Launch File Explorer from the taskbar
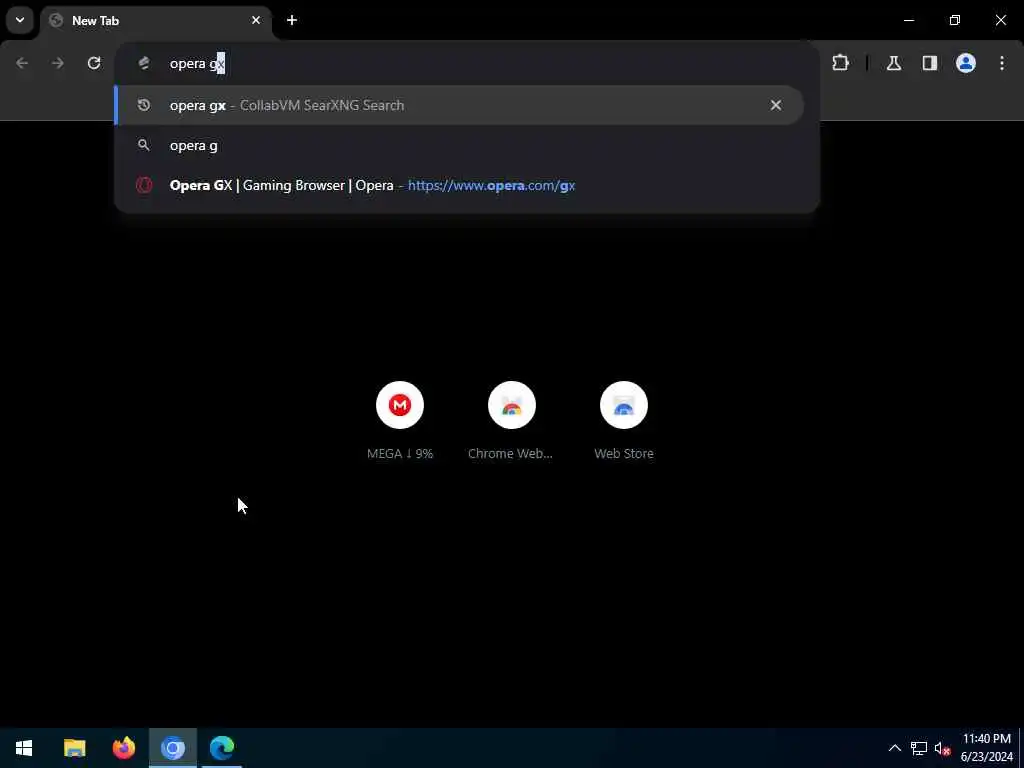1024x768 pixels. 74,748
